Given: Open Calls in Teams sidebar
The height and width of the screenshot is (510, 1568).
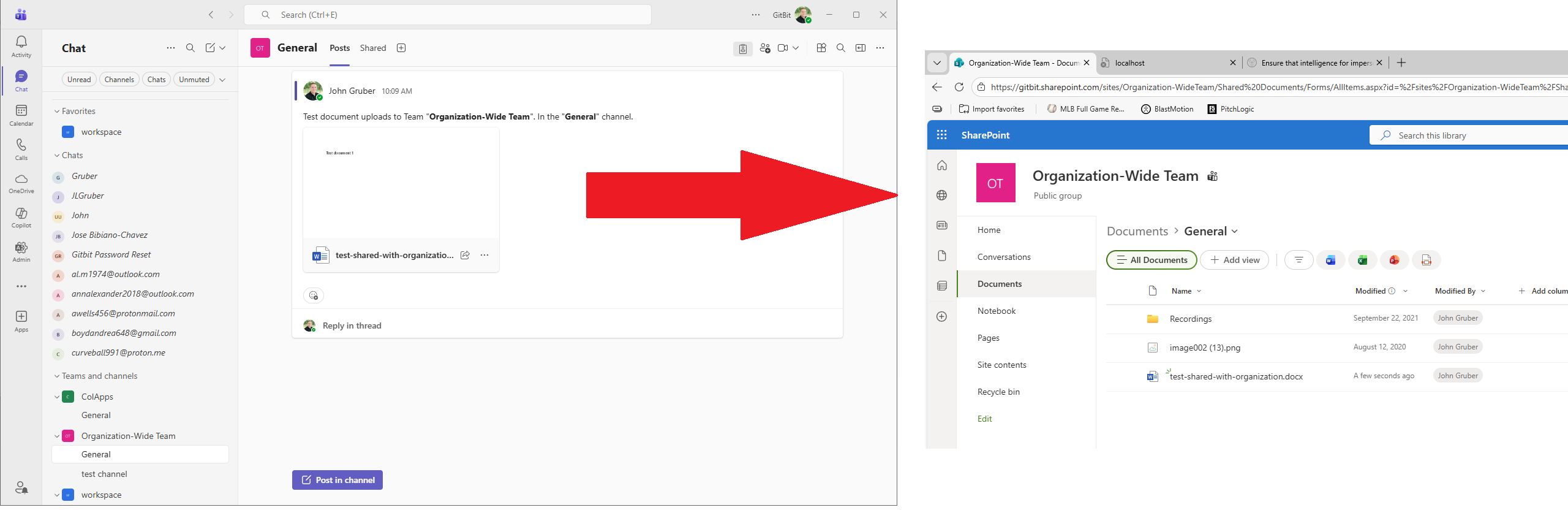Looking at the screenshot, I should pyautogui.click(x=21, y=150).
